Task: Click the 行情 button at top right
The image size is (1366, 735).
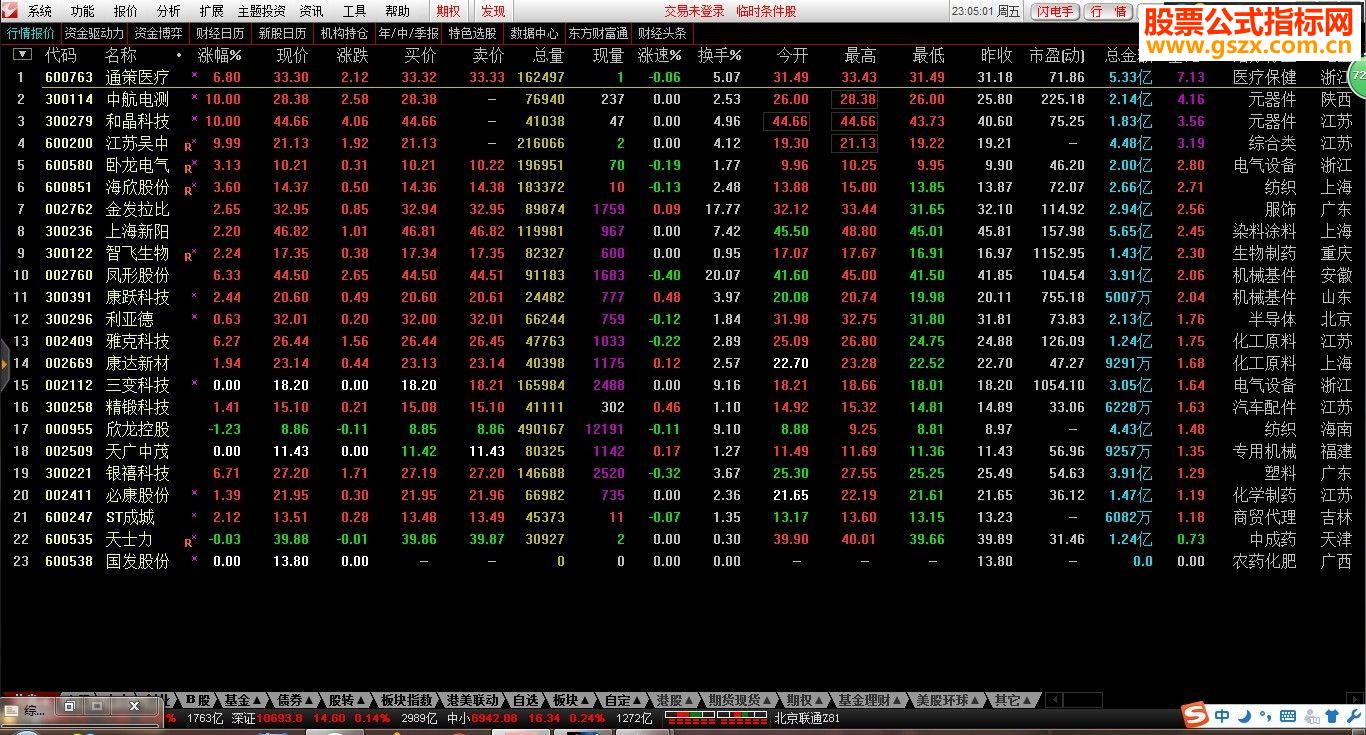Action: pyautogui.click(x=1108, y=11)
